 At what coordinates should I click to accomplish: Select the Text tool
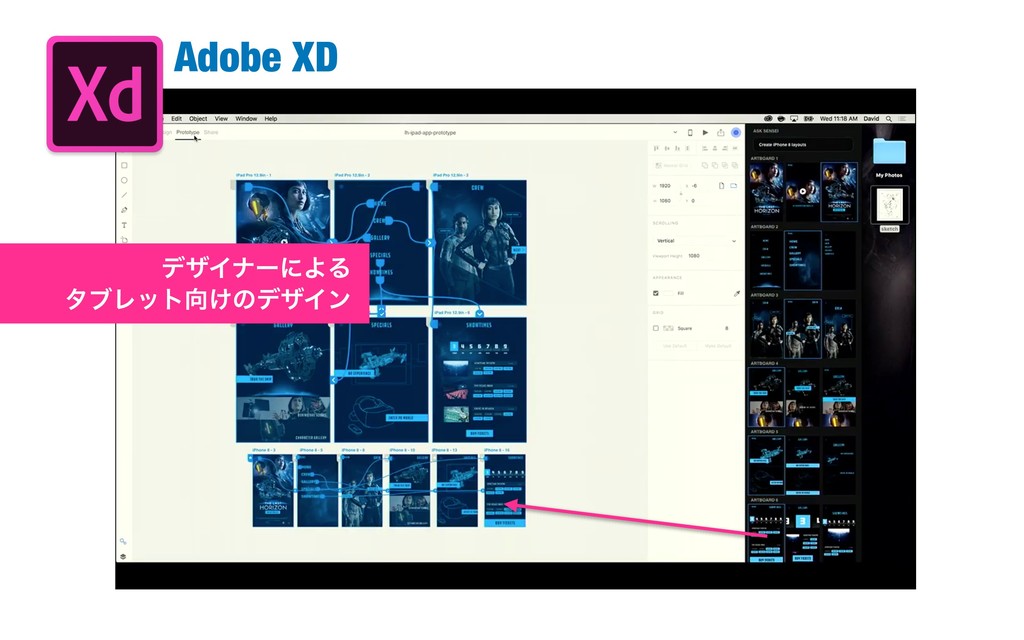point(124,225)
